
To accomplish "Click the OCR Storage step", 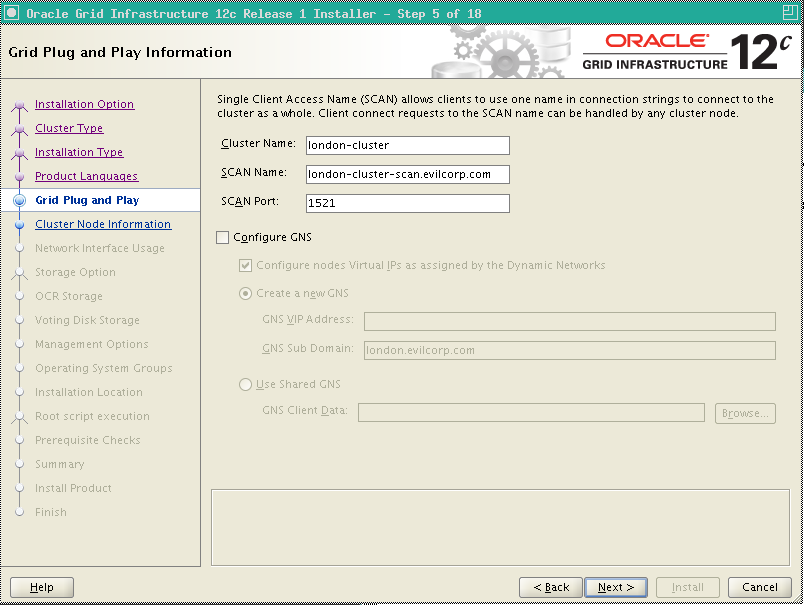I will coord(69,296).
